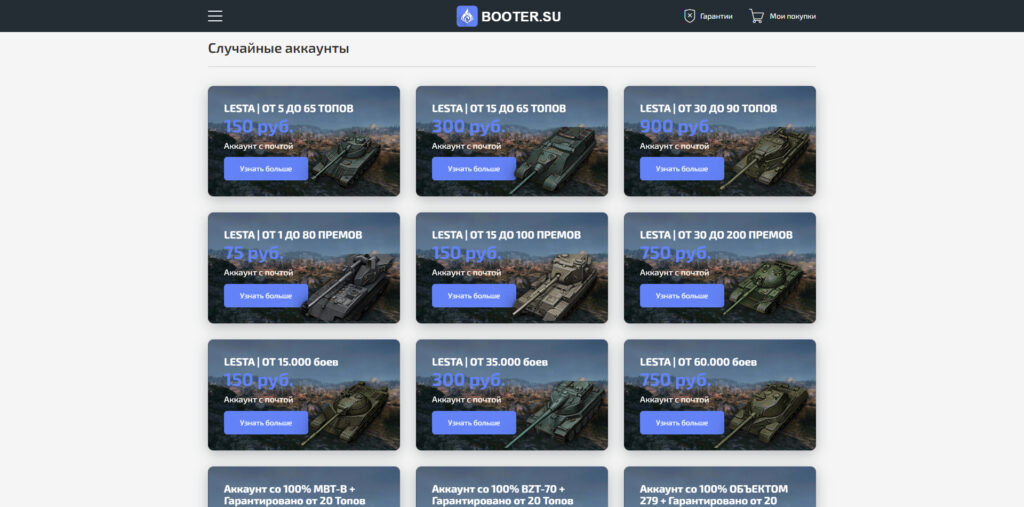The height and width of the screenshot is (507, 1024).
Task: Click title LESTA | ОТ 60.000 боев
Action: 699,362
